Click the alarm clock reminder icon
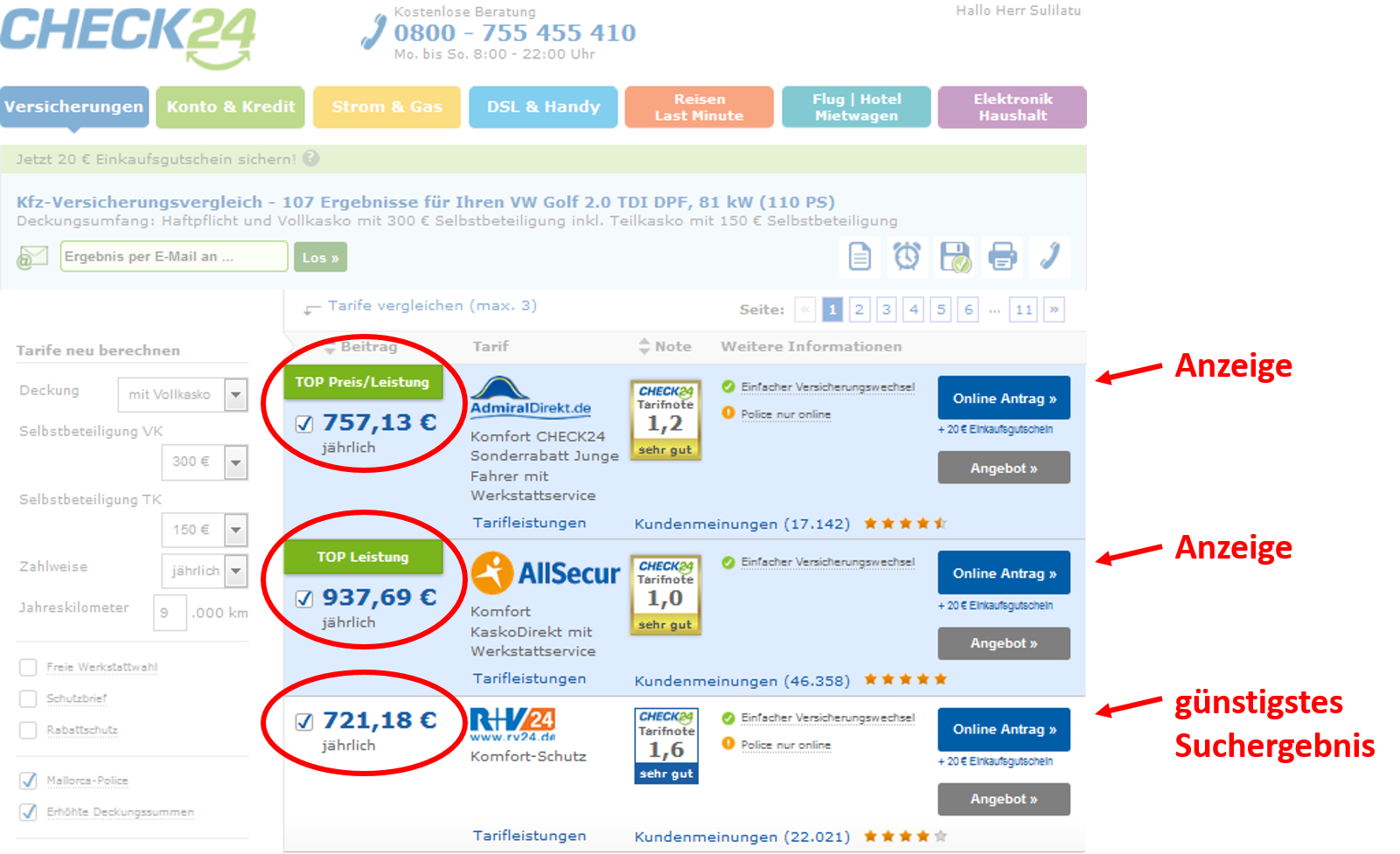 tap(907, 257)
